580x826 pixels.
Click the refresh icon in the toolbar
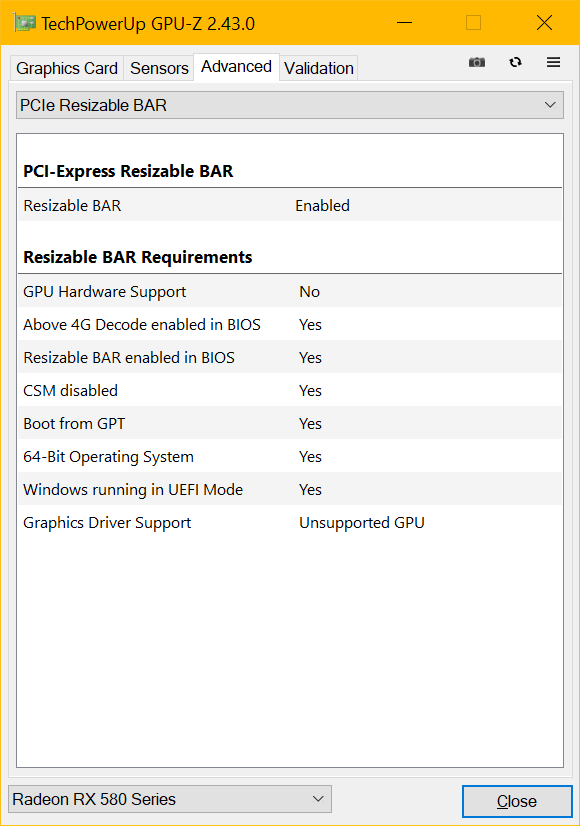click(x=515, y=62)
